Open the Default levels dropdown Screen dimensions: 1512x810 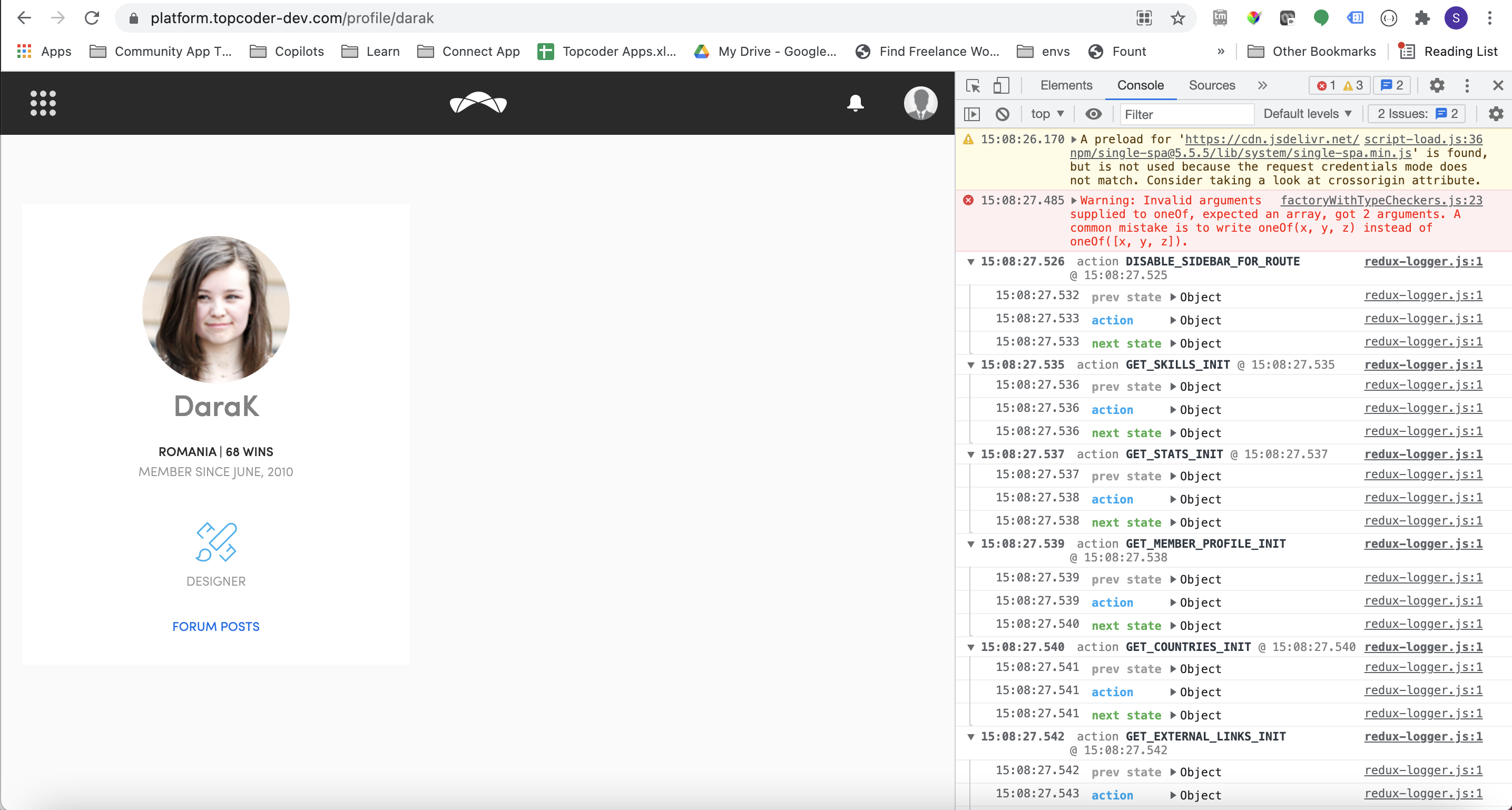click(x=1307, y=114)
